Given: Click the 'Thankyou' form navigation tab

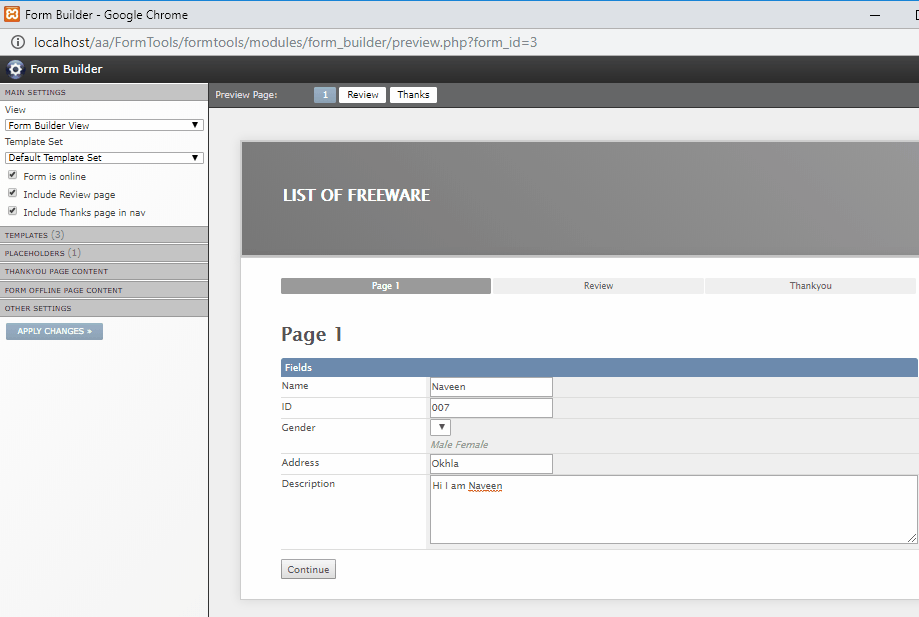Looking at the screenshot, I should point(810,286).
